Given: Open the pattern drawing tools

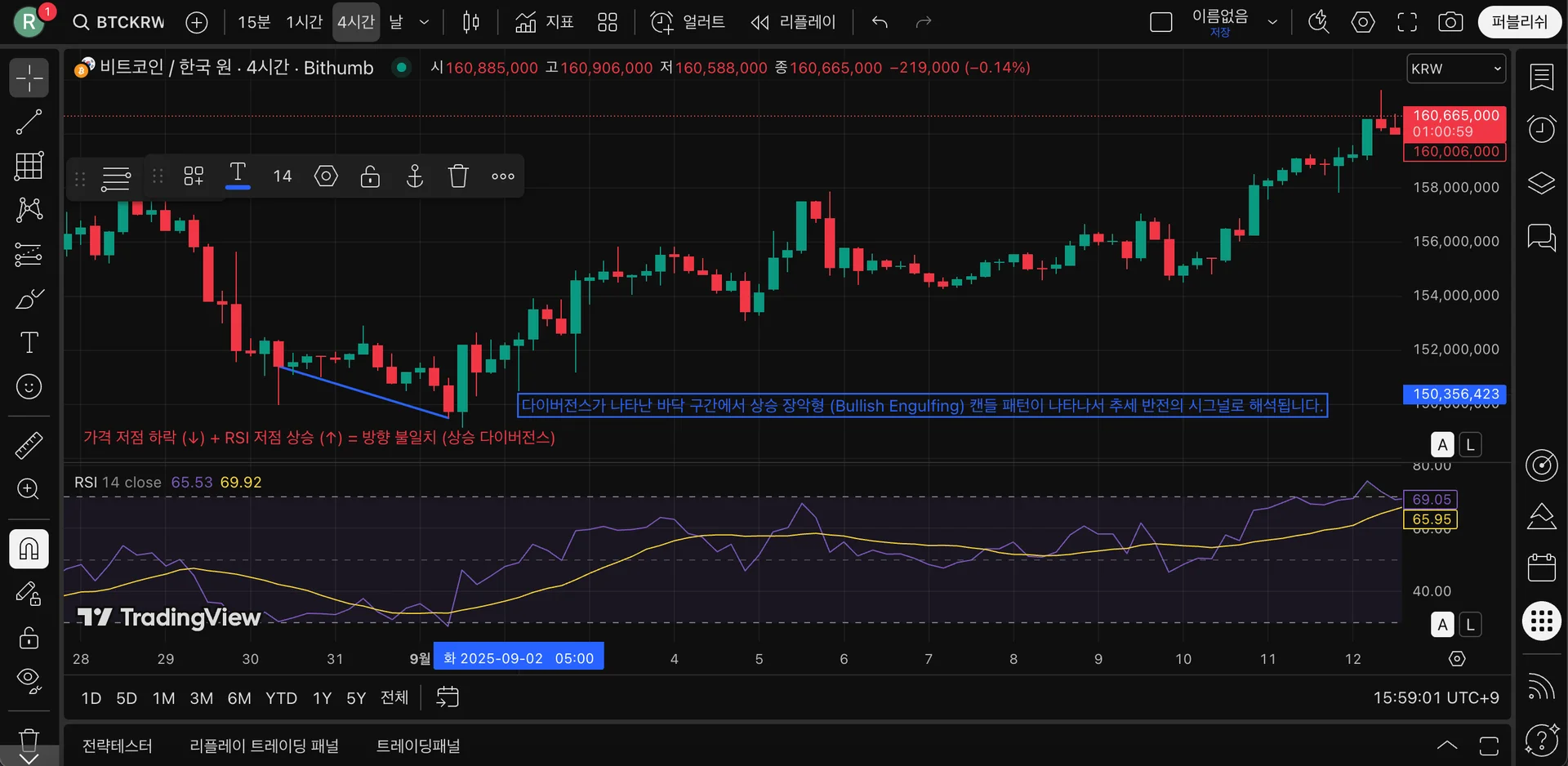Looking at the screenshot, I should [x=29, y=210].
